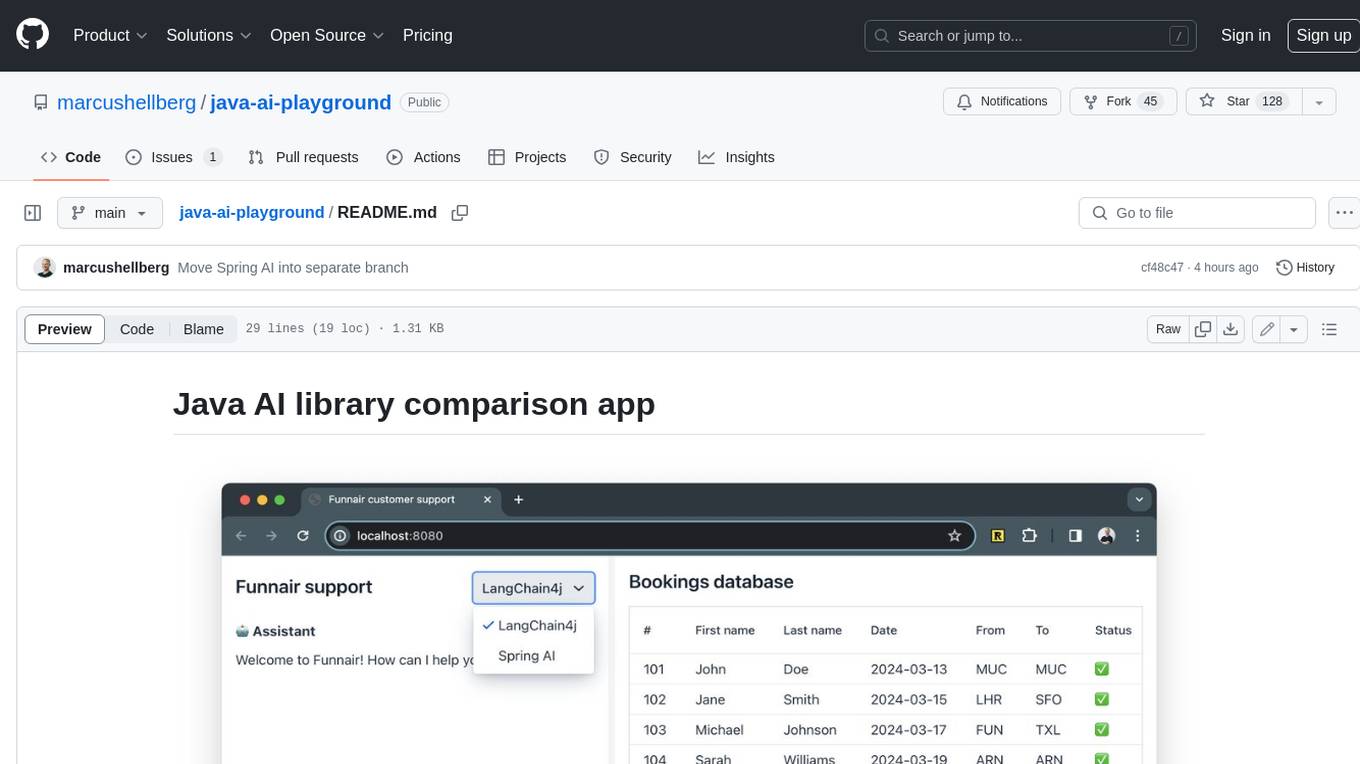Viewport: 1360px width, 764px height.
Task: Expand the file tree side panel
Action: click(32, 213)
